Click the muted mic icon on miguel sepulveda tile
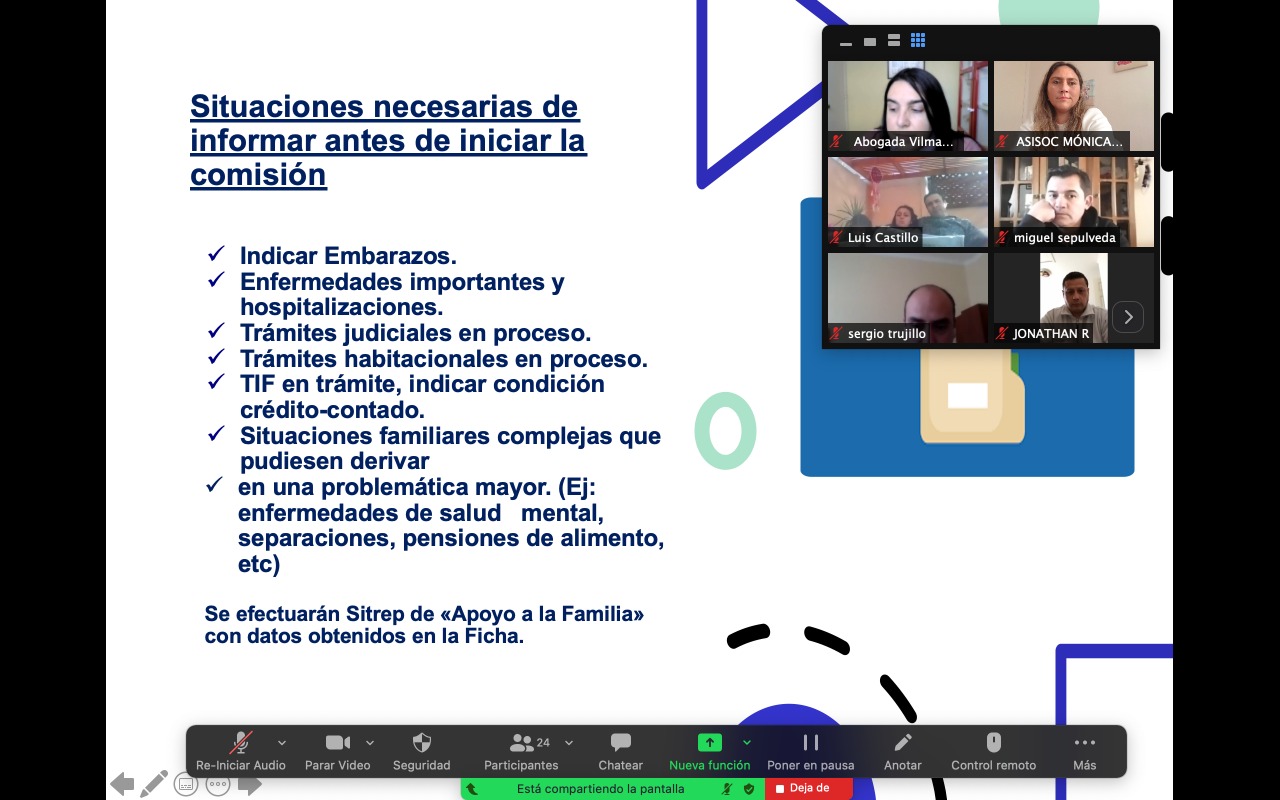 tap(1002, 238)
